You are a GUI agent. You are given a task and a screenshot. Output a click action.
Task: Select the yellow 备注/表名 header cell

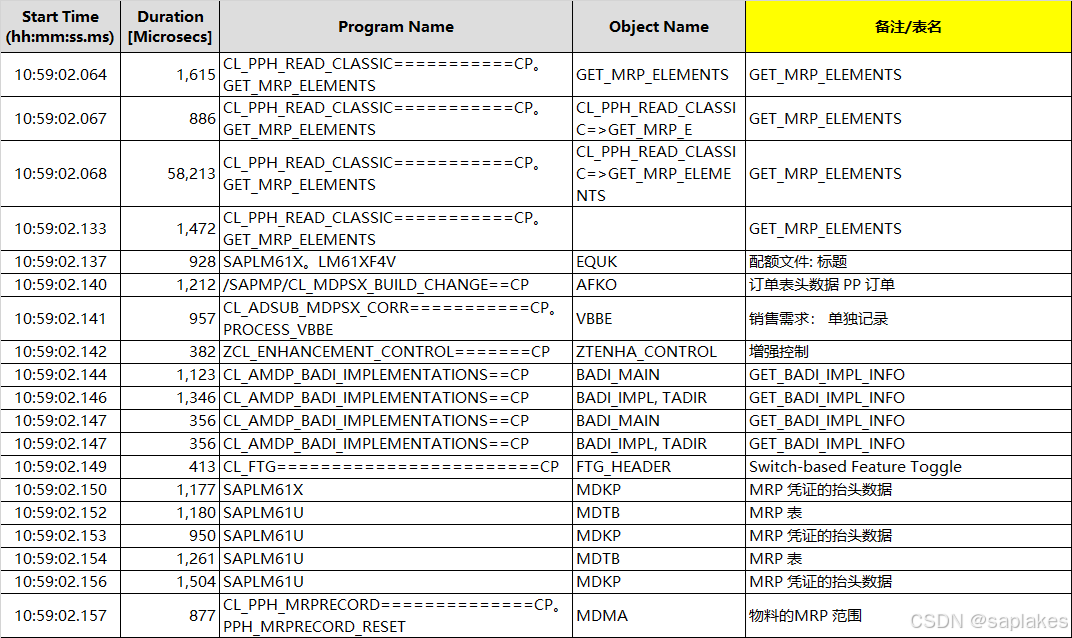[x=908, y=27]
